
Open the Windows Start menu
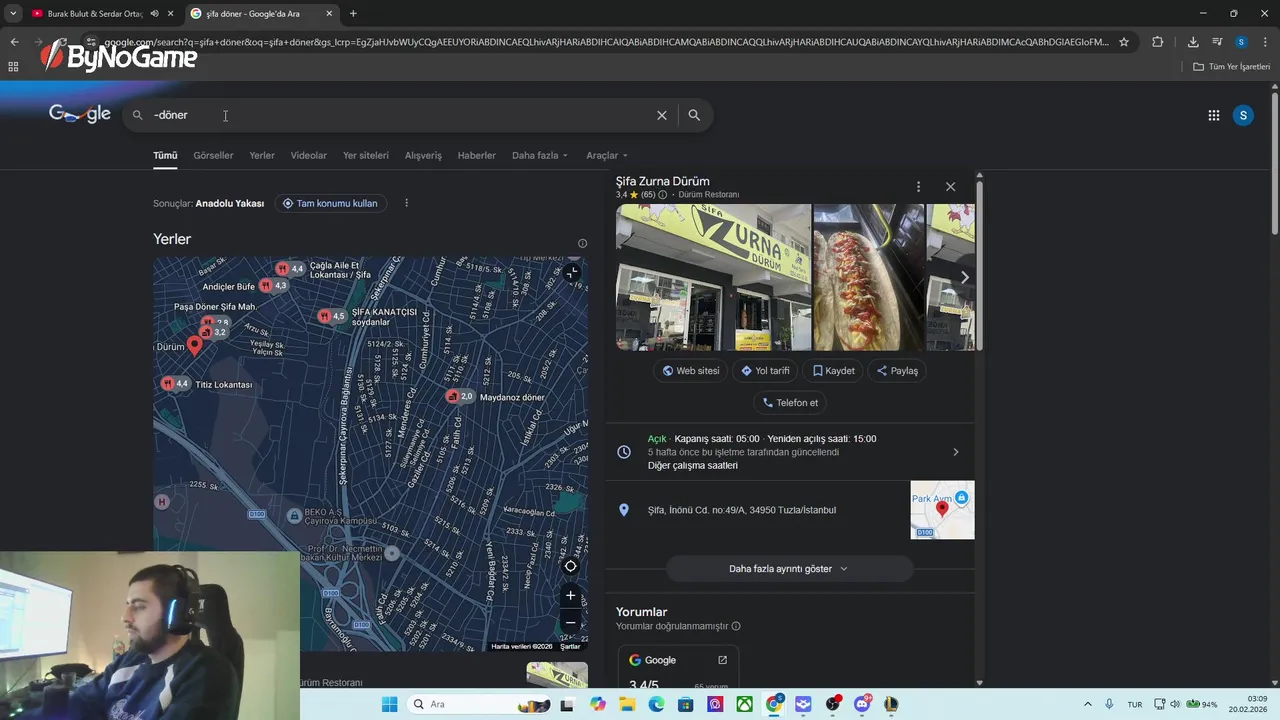click(x=389, y=704)
